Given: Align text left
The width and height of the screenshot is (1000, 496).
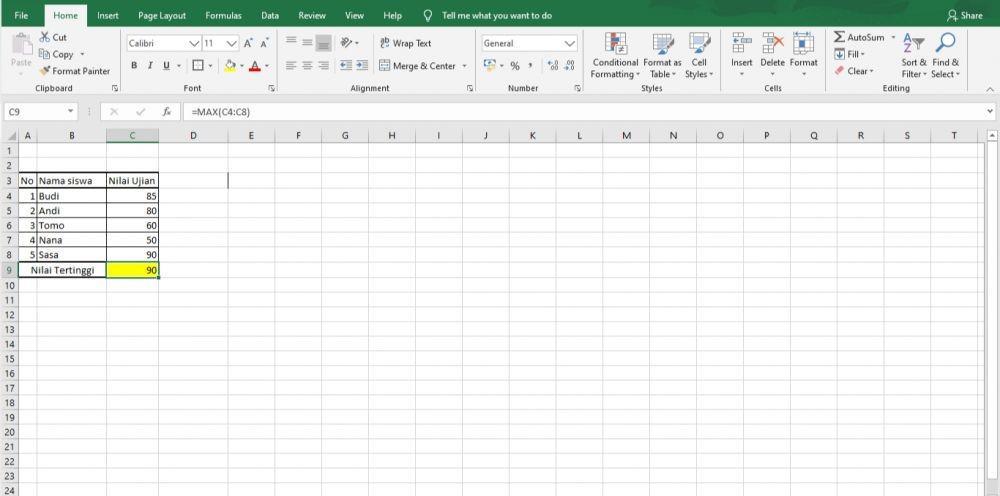Looking at the screenshot, I should click(291, 66).
